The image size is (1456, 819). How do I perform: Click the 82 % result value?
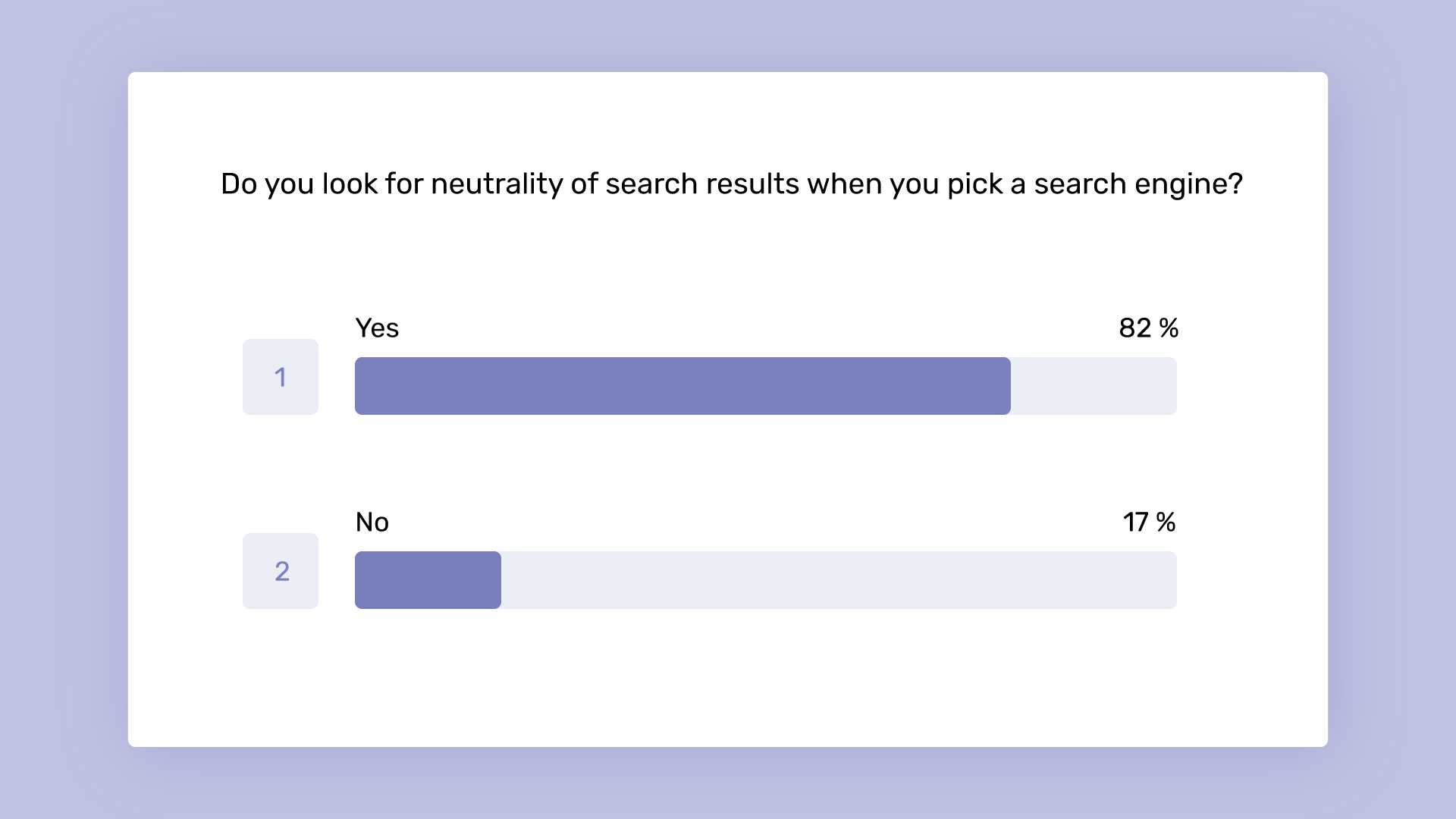point(1148,328)
